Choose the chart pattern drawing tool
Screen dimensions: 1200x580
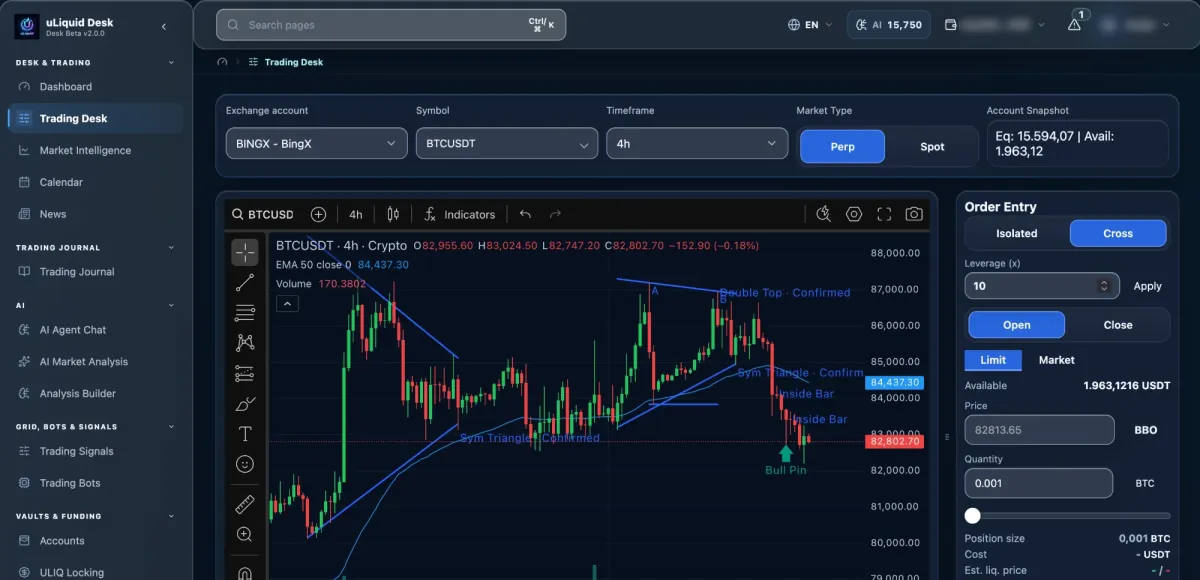click(x=245, y=343)
